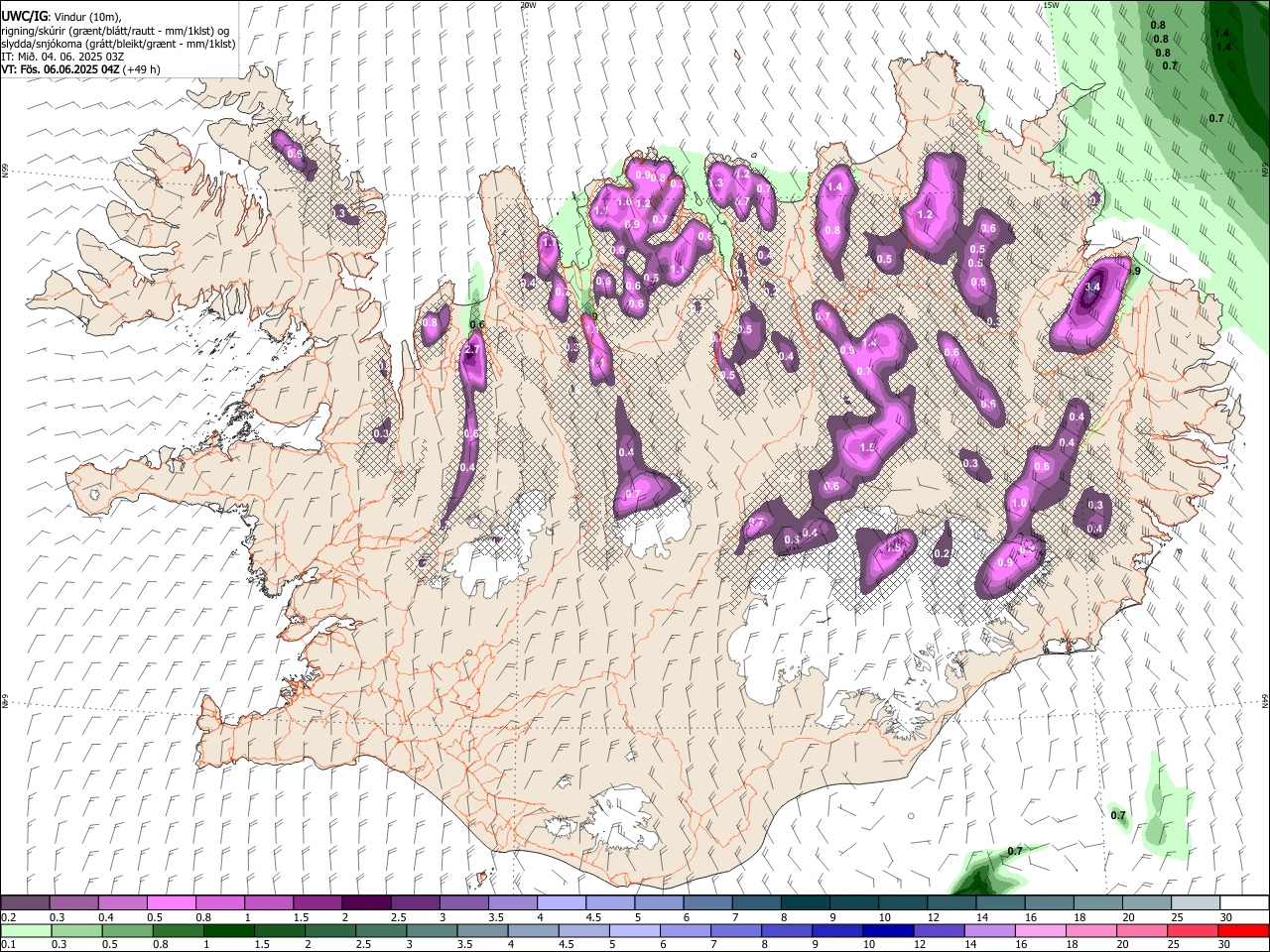
Task: Click the '12' label in the bottom legend row
Action: (x=920, y=945)
